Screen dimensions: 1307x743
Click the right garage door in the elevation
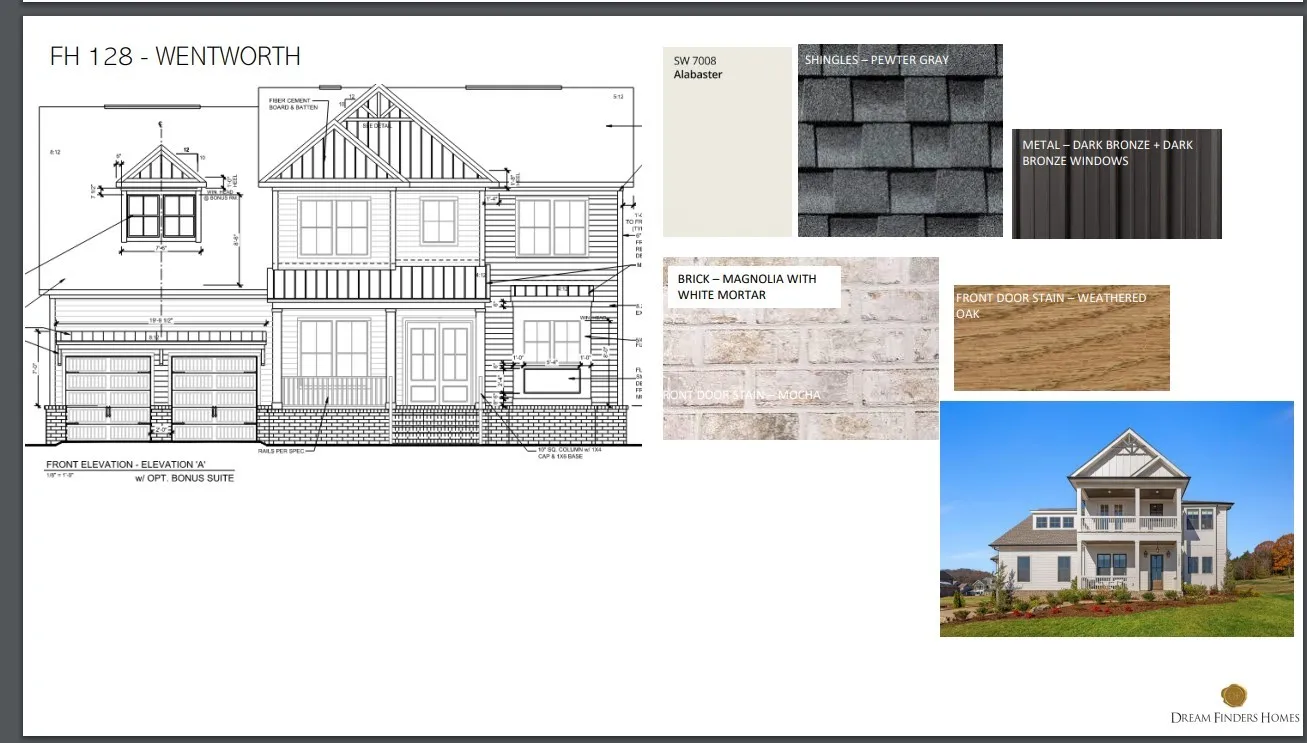tap(214, 397)
